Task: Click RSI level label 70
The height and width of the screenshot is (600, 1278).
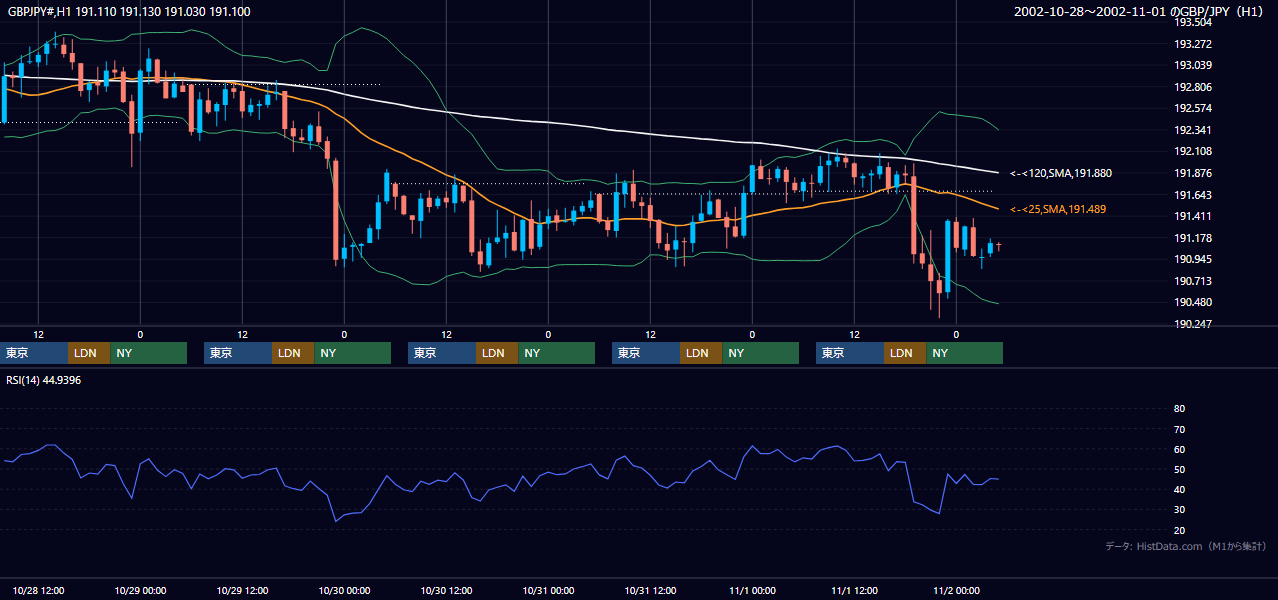Action: click(1179, 429)
